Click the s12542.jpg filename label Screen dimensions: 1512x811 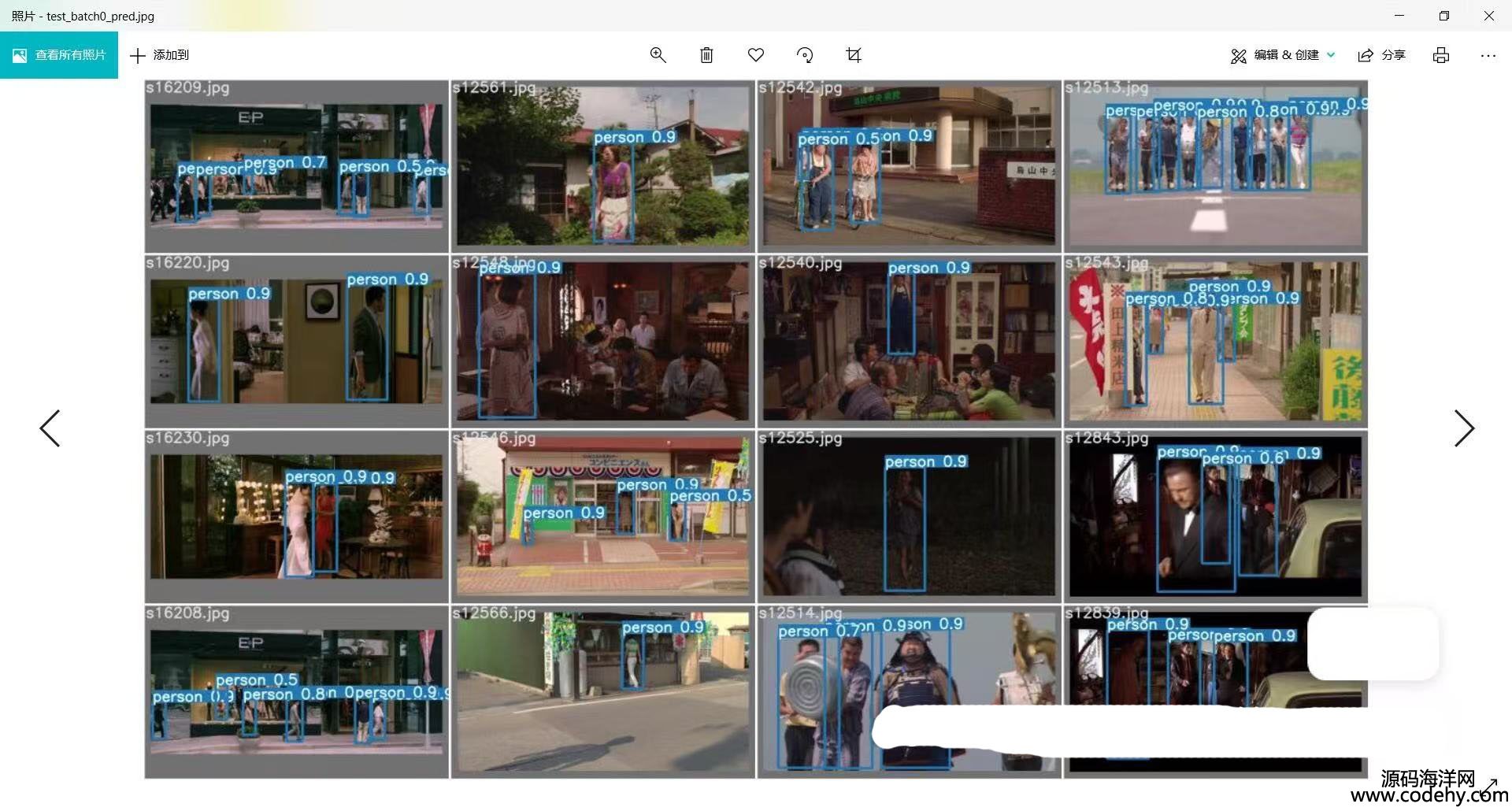(800, 88)
